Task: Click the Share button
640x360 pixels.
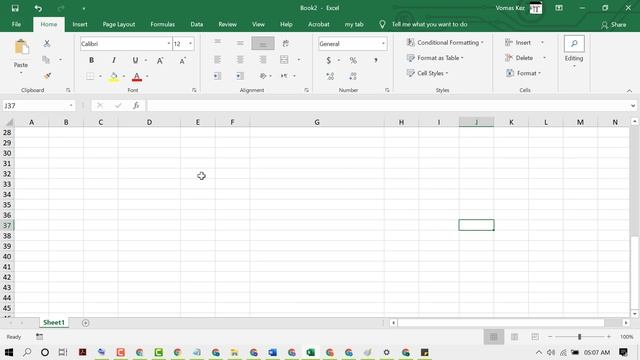Action: click(613, 25)
